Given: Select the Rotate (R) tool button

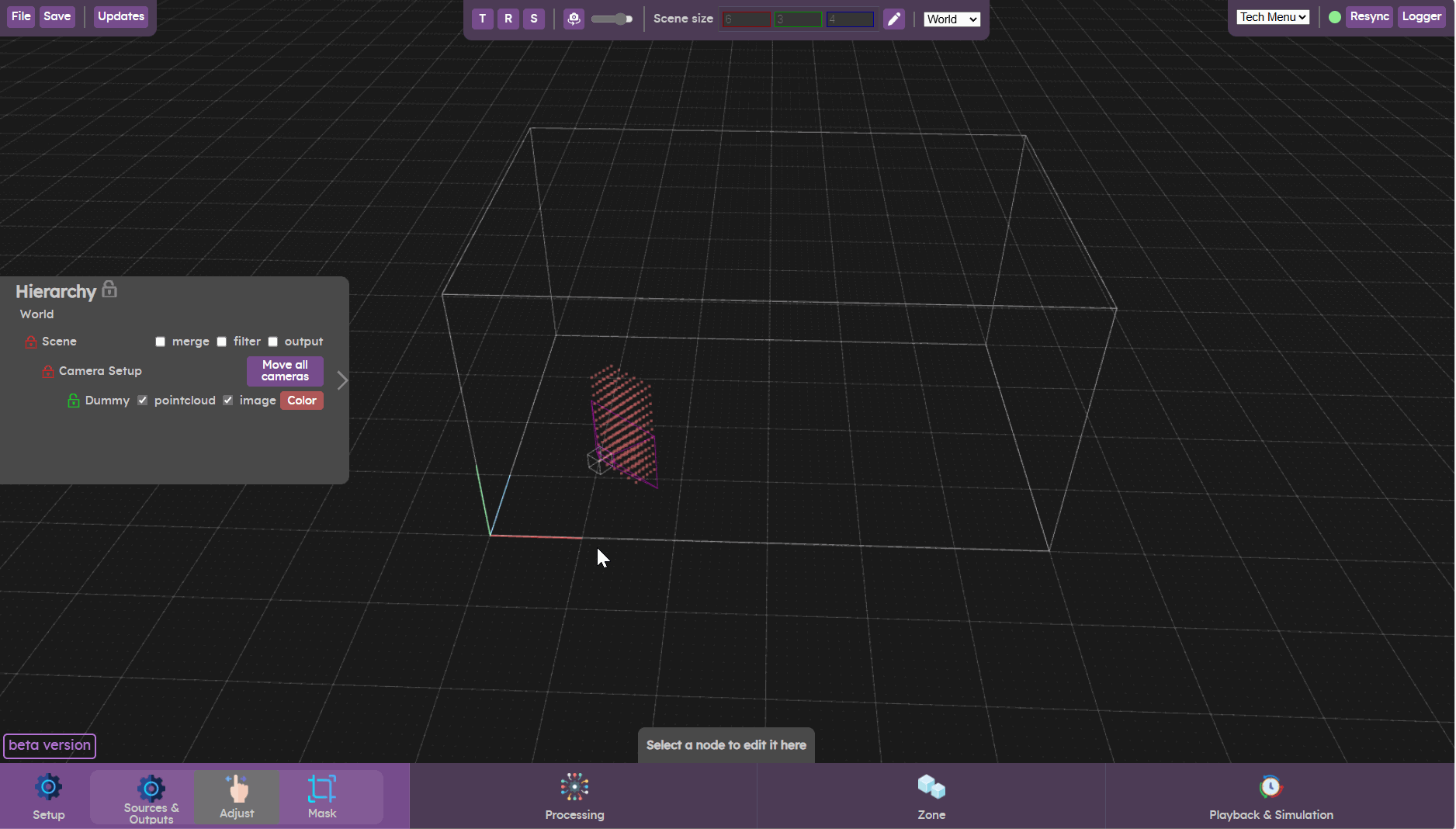Looking at the screenshot, I should tap(508, 19).
